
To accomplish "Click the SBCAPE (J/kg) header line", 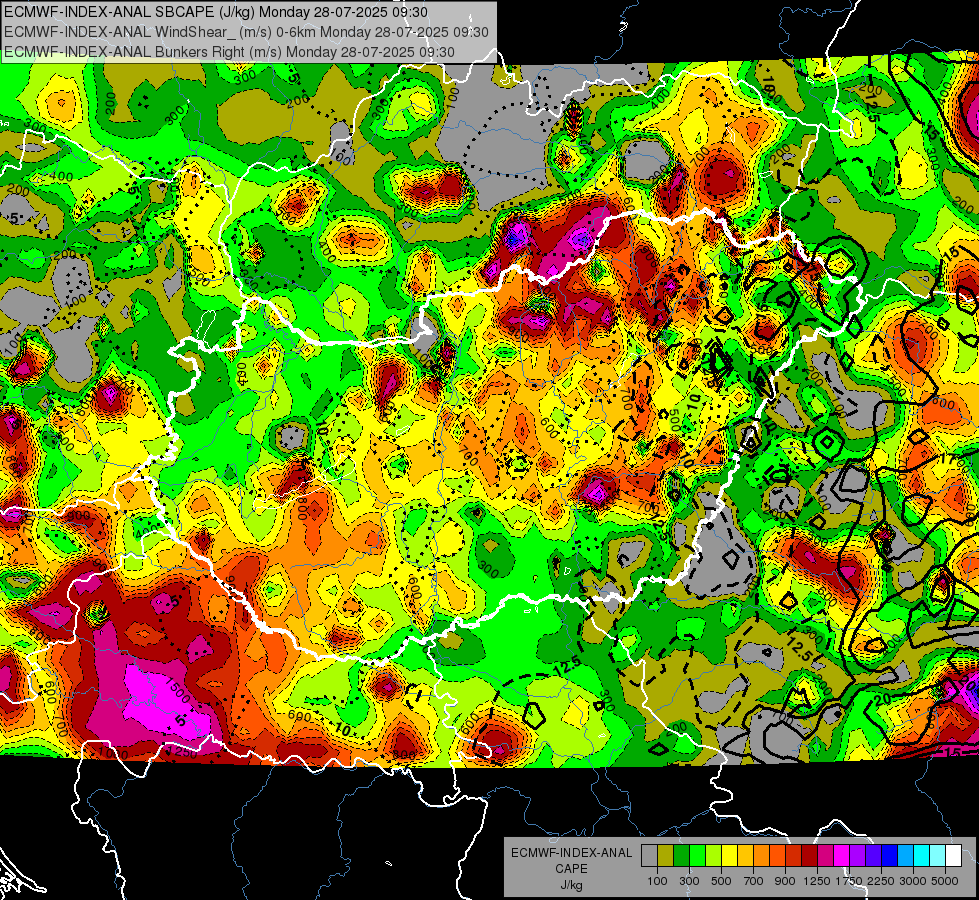I will (x=216, y=12).
